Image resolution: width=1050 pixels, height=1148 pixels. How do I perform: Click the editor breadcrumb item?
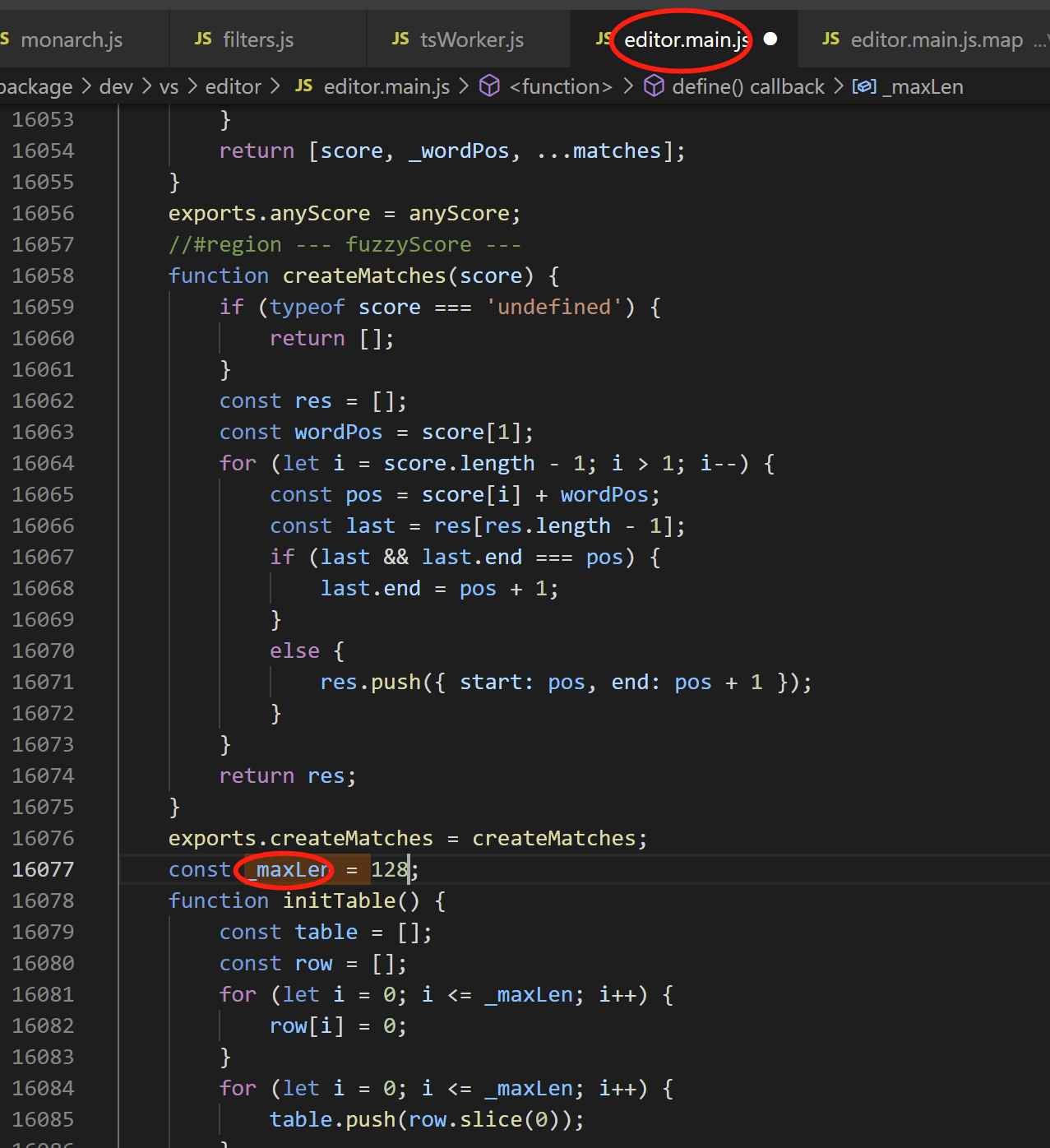pyautogui.click(x=233, y=86)
